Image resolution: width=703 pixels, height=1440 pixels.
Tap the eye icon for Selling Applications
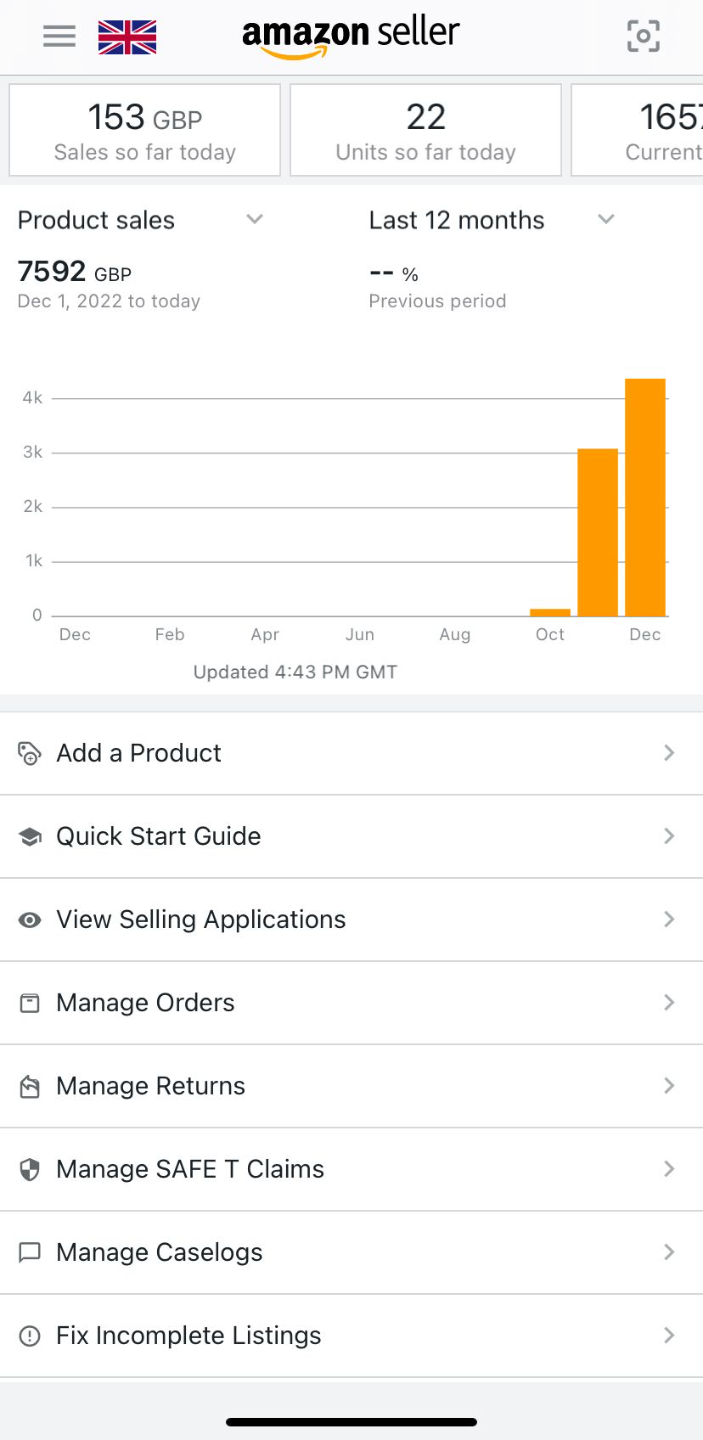coord(30,920)
